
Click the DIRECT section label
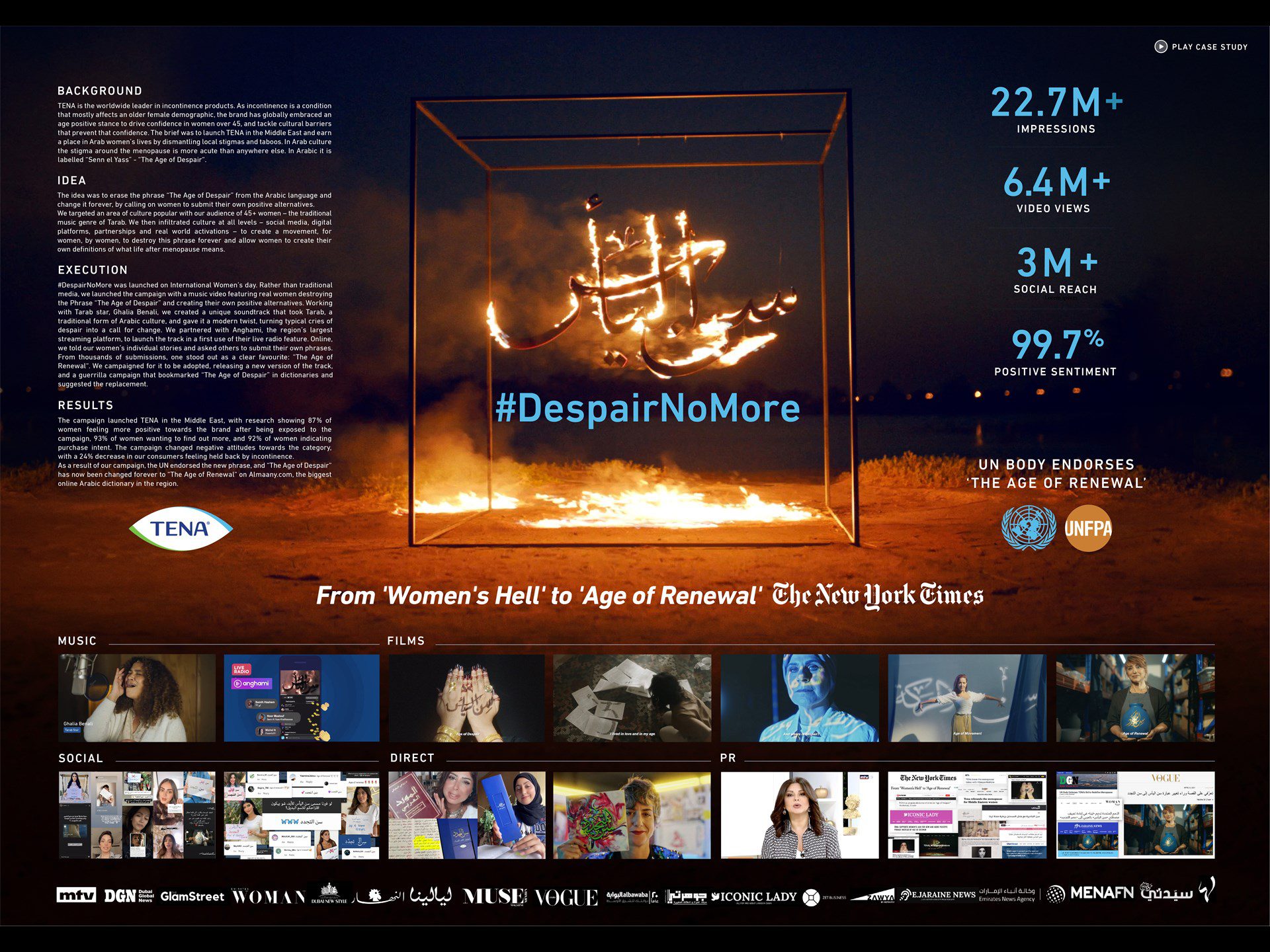[x=412, y=758]
